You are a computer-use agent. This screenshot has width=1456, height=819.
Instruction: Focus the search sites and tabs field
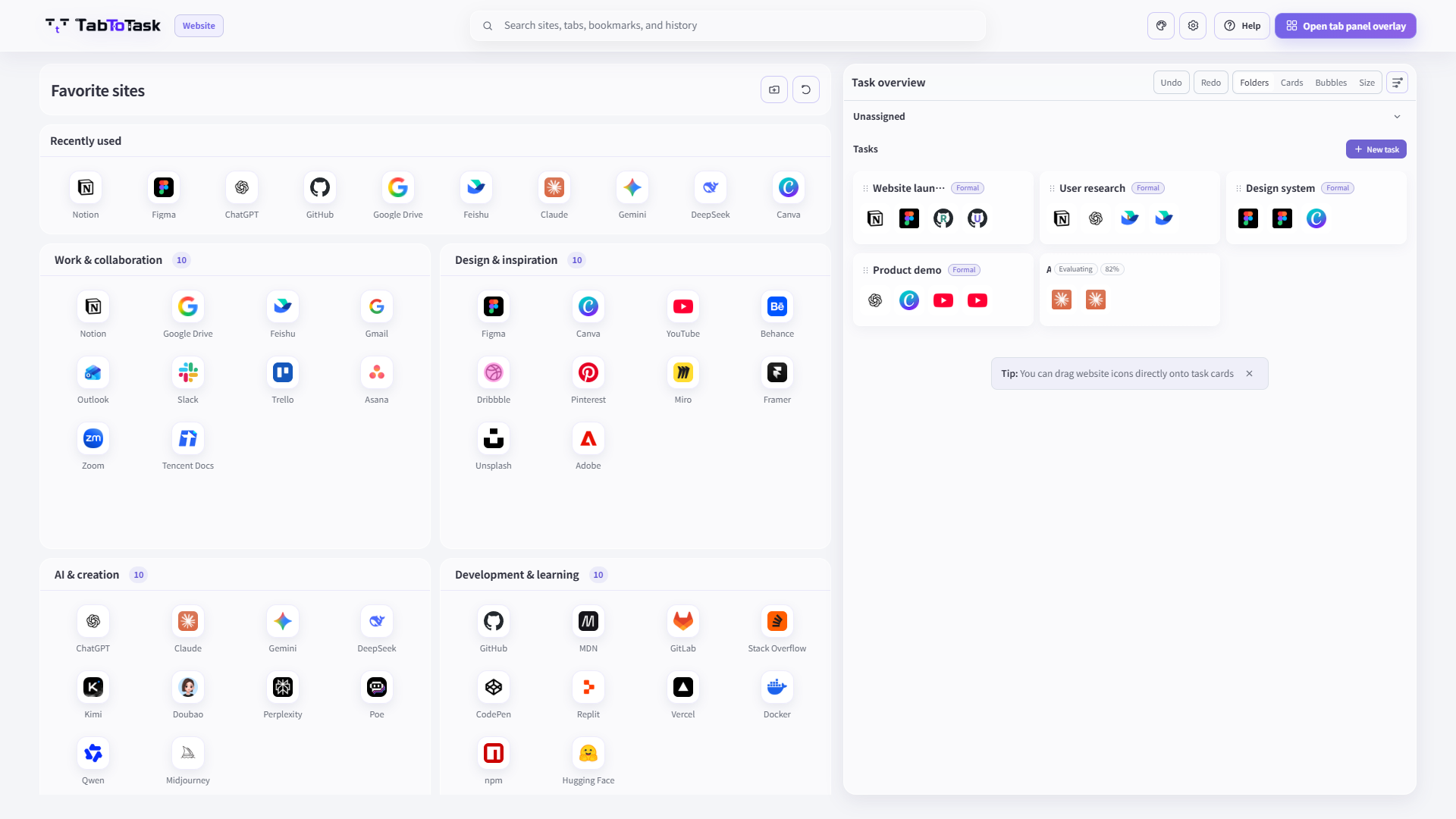pyautogui.click(x=728, y=26)
